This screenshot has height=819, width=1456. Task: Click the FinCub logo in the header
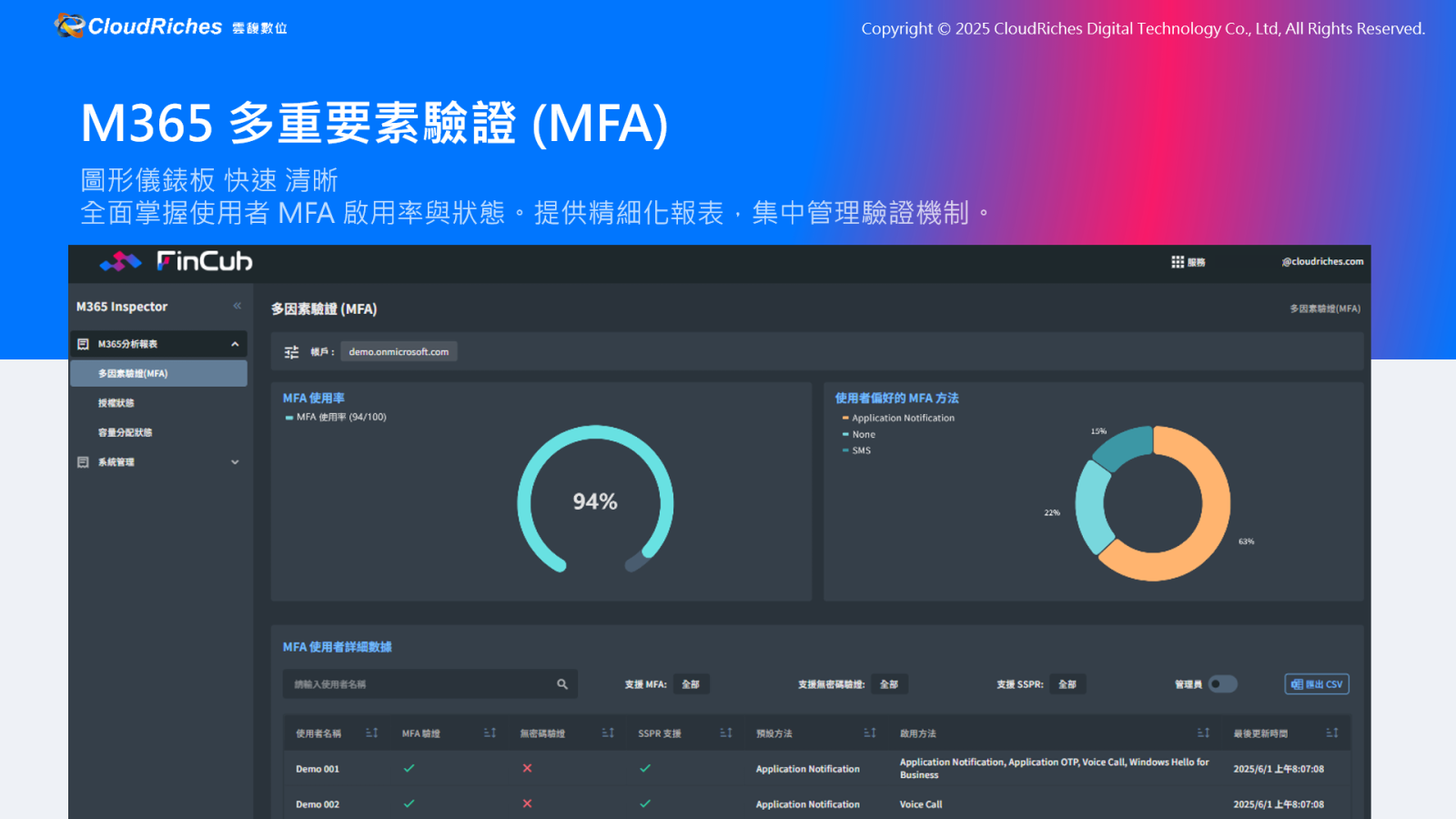tap(177, 262)
